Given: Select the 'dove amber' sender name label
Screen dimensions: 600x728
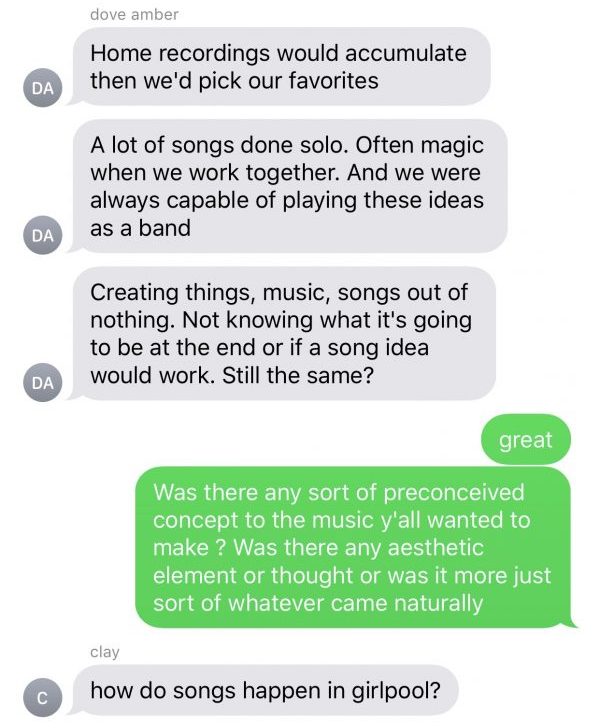Looking at the screenshot, I should click(134, 14).
